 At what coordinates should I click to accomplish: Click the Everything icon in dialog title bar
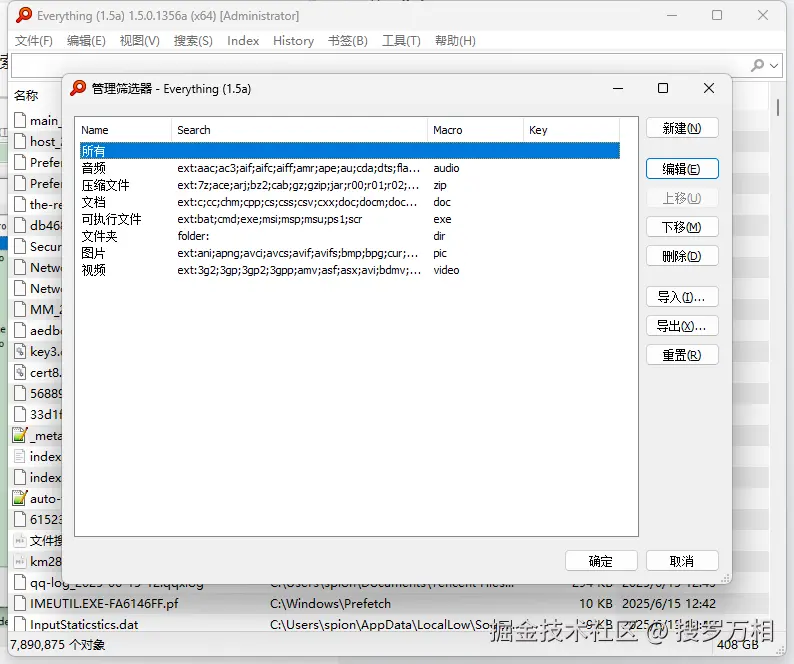(78, 88)
